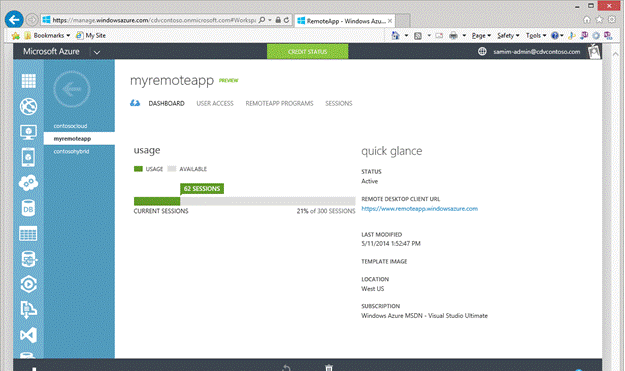Click the green used portion of sessions bar
Screen dimensions: 625x371
157,201
